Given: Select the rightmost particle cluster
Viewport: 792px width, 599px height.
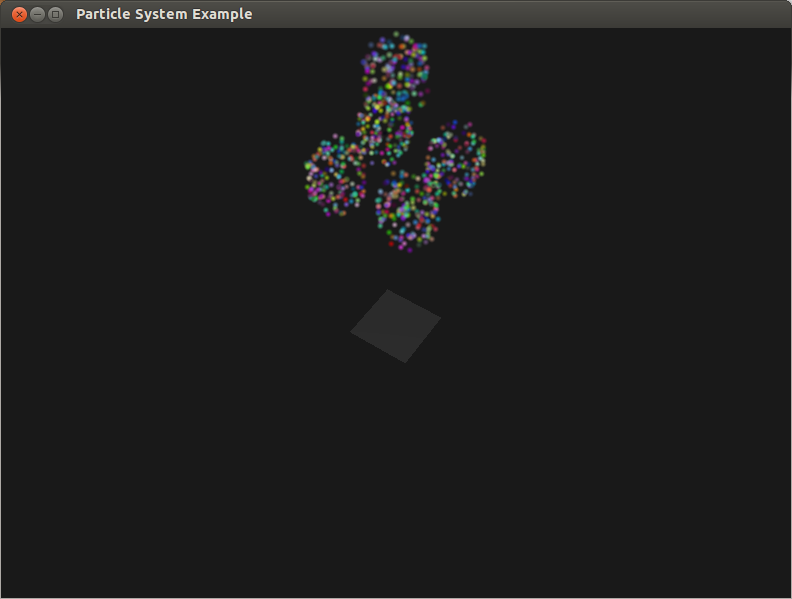Looking at the screenshot, I should [x=455, y=160].
